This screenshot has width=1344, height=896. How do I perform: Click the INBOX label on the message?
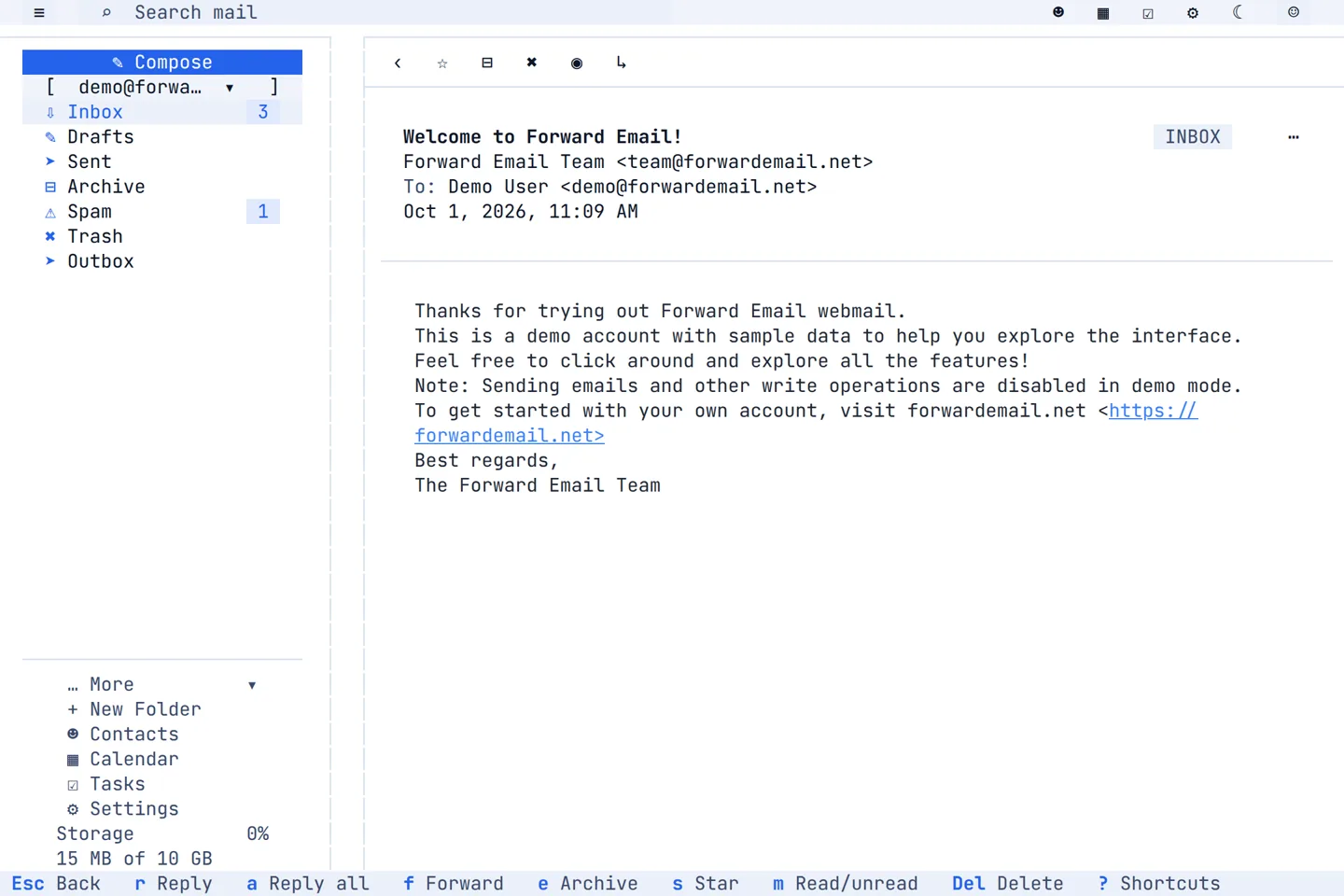[x=1193, y=137]
